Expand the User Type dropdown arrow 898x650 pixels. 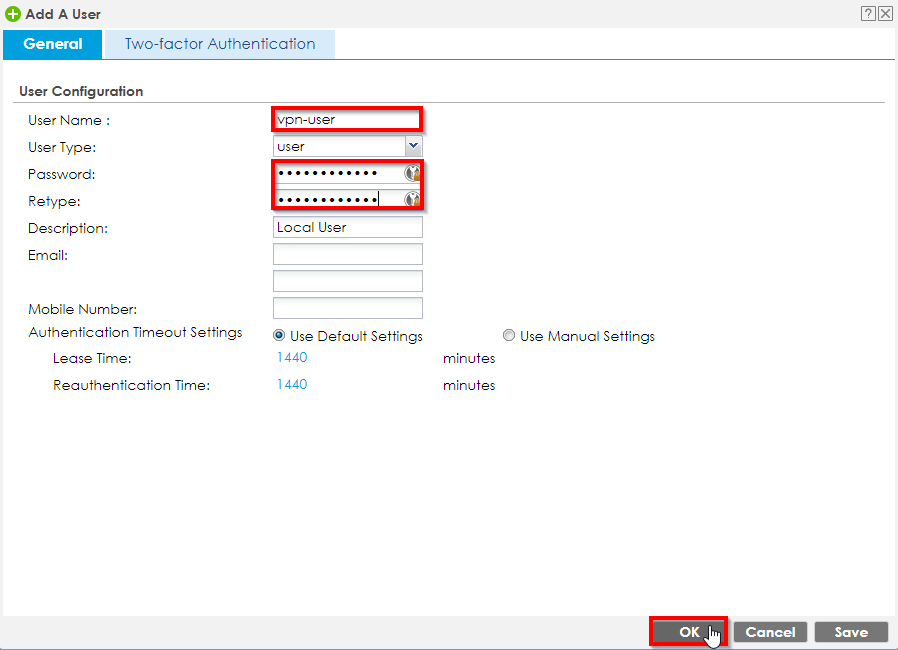pyautogui.click(x=413, y=146)
